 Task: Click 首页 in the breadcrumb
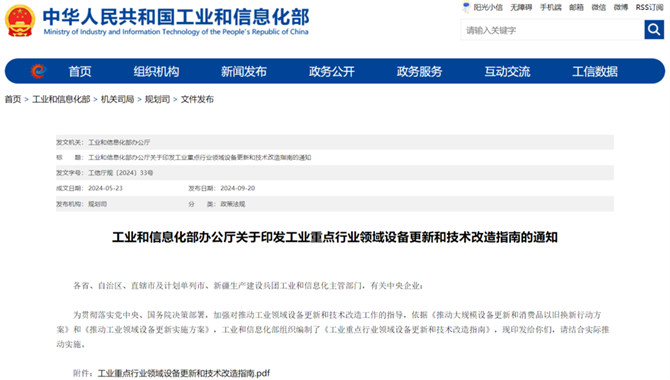click(x=13, y=99)
